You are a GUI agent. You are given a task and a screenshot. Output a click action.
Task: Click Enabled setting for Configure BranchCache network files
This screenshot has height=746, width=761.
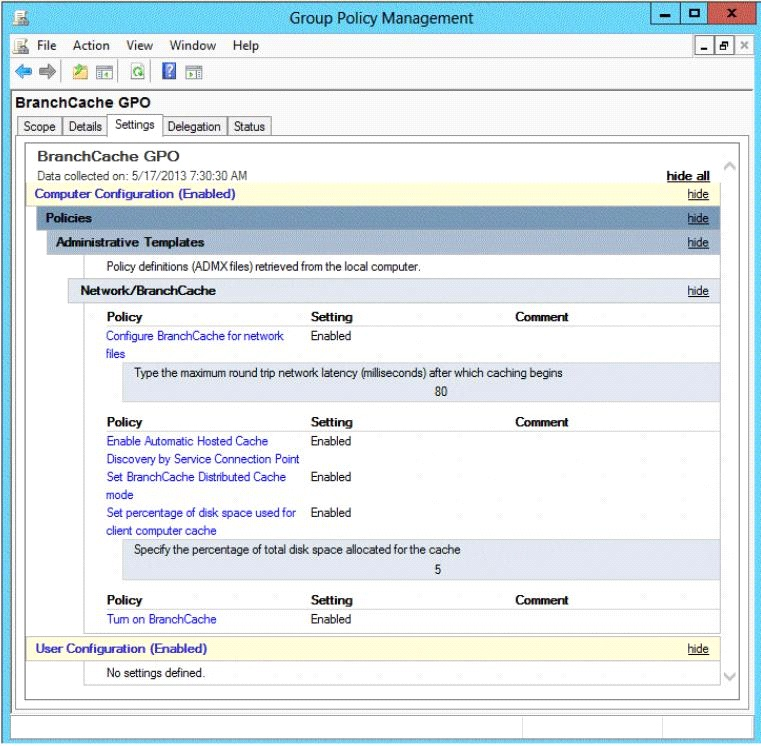click(331, 336)
